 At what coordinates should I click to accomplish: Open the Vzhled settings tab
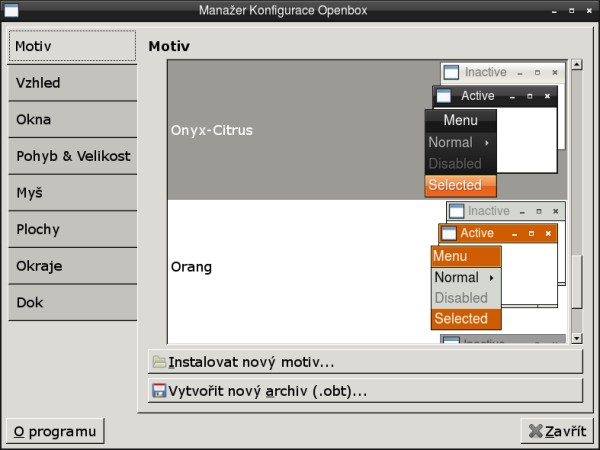pyautogui.click(x=72, y=83)
